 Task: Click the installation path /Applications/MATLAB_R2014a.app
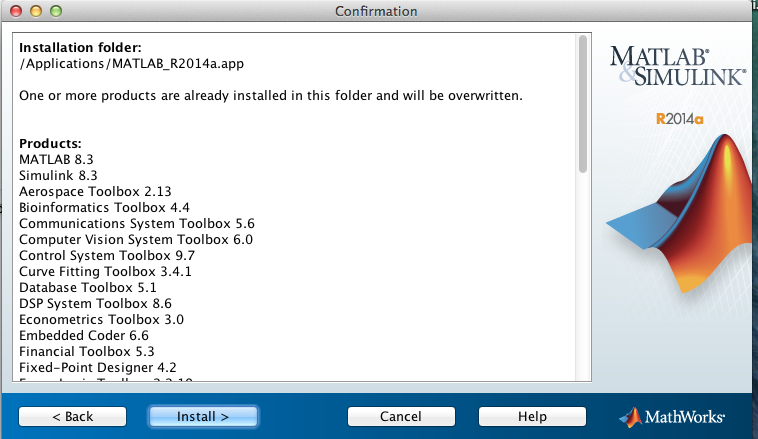131,64
